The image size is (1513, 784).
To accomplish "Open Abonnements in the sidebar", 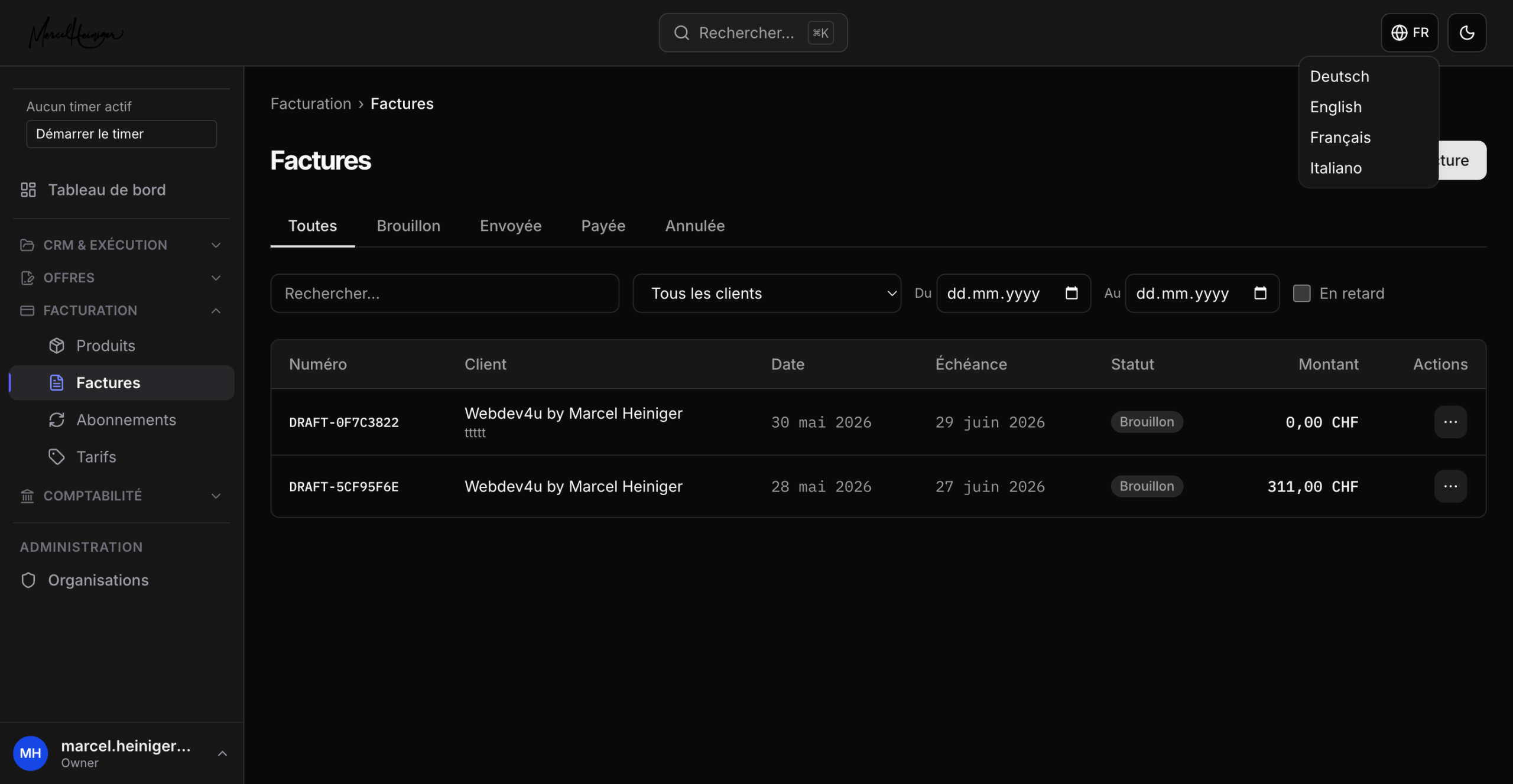I will [x=121, y=420].
